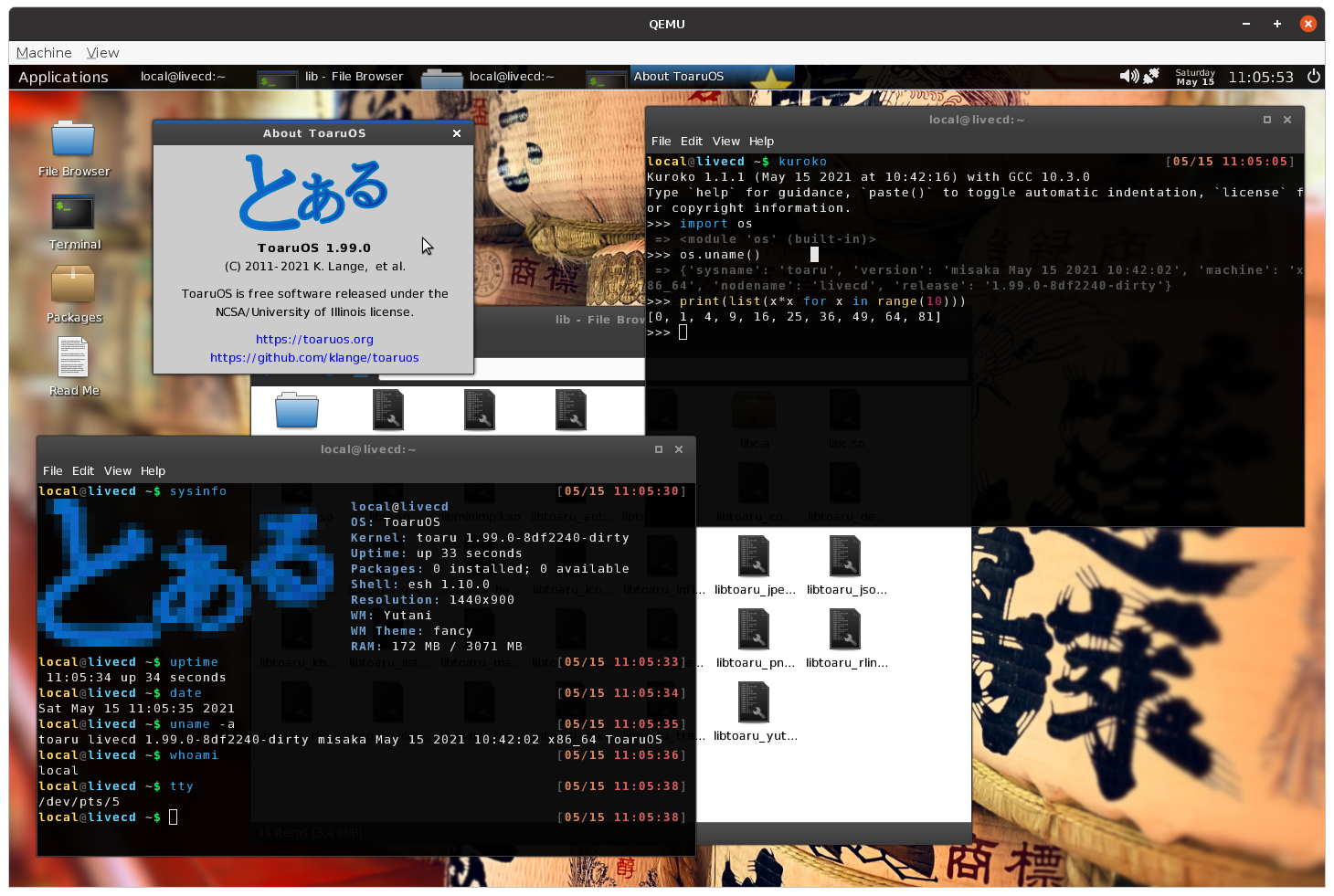Select the libtoaru_pn... file icon
This screenshot has width=1334, height=896.
pyautogui.click(x=754, y=629)
